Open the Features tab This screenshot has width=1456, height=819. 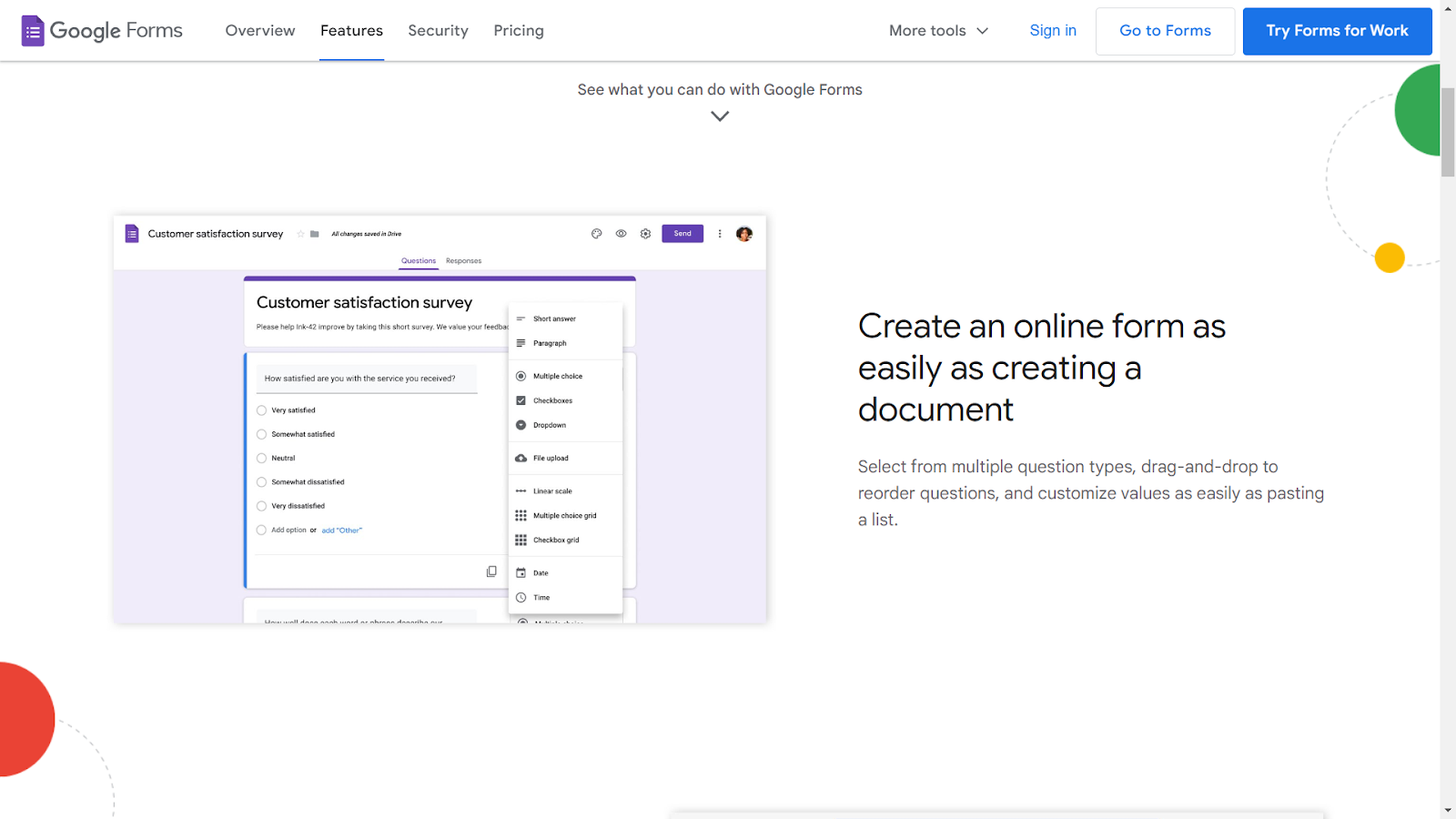(x=351, y=31)
